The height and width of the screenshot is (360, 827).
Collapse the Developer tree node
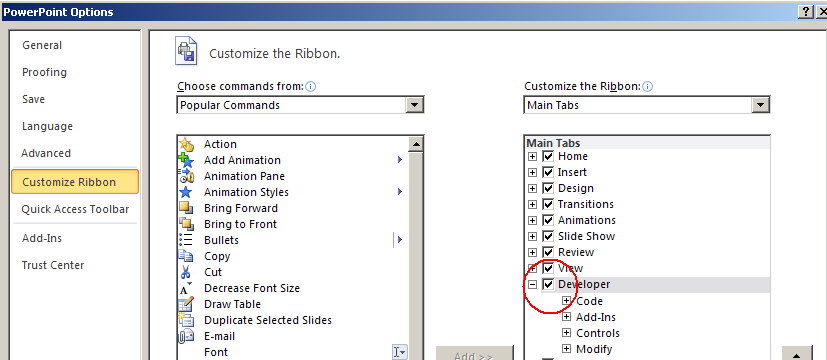point(533,285)
